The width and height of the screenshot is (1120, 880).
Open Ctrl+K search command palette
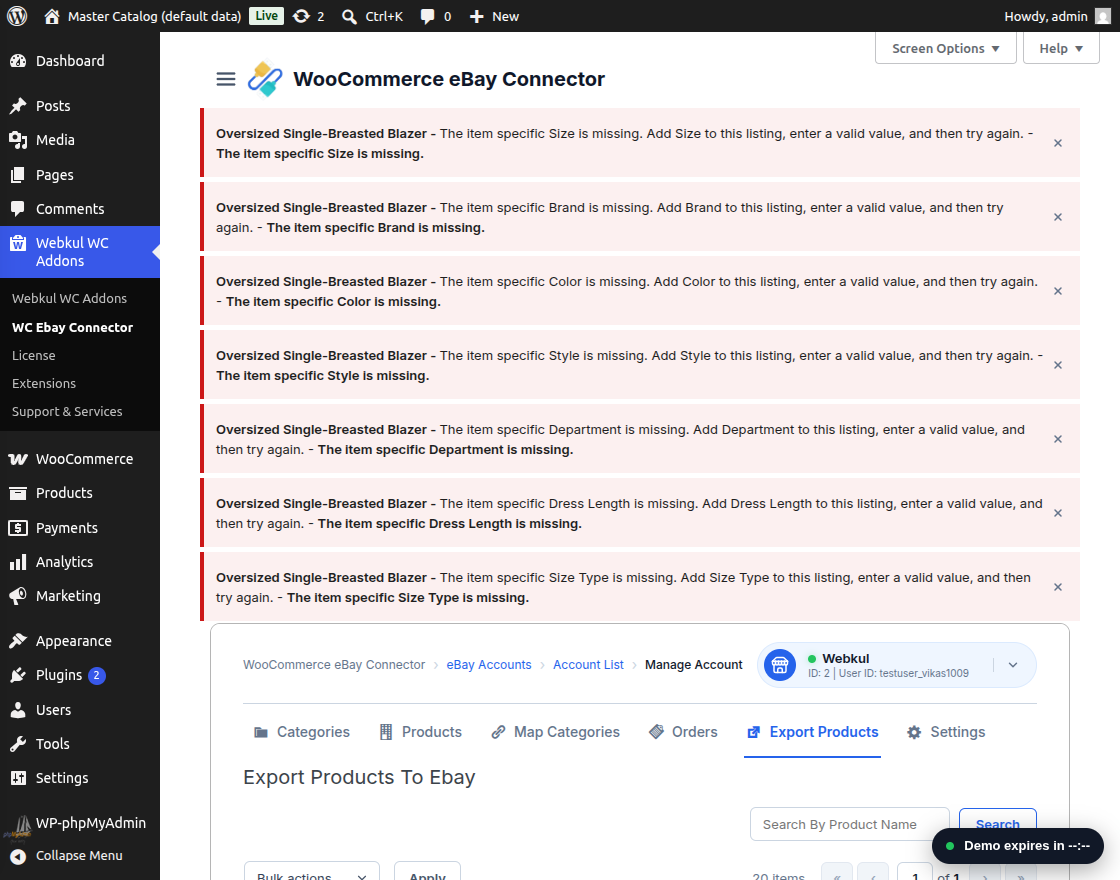click(372, 16)
